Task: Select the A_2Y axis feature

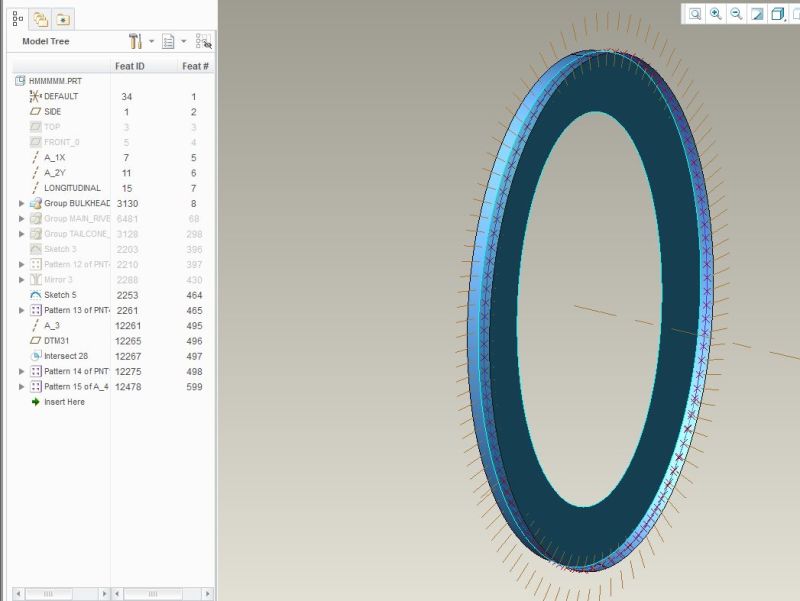Action: [x=55, y=172]
